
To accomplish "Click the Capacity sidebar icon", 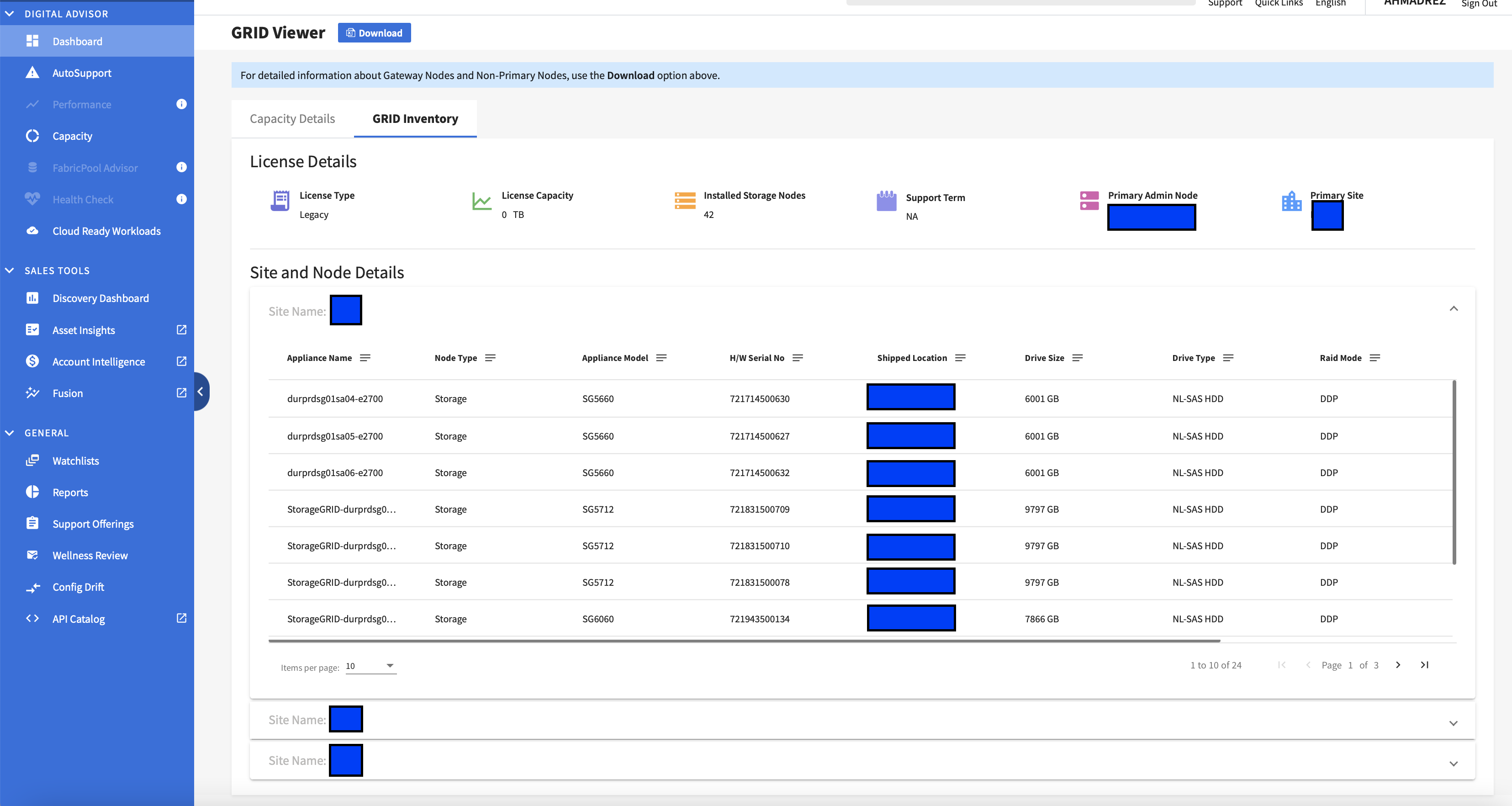I will (x=32, y=136).
